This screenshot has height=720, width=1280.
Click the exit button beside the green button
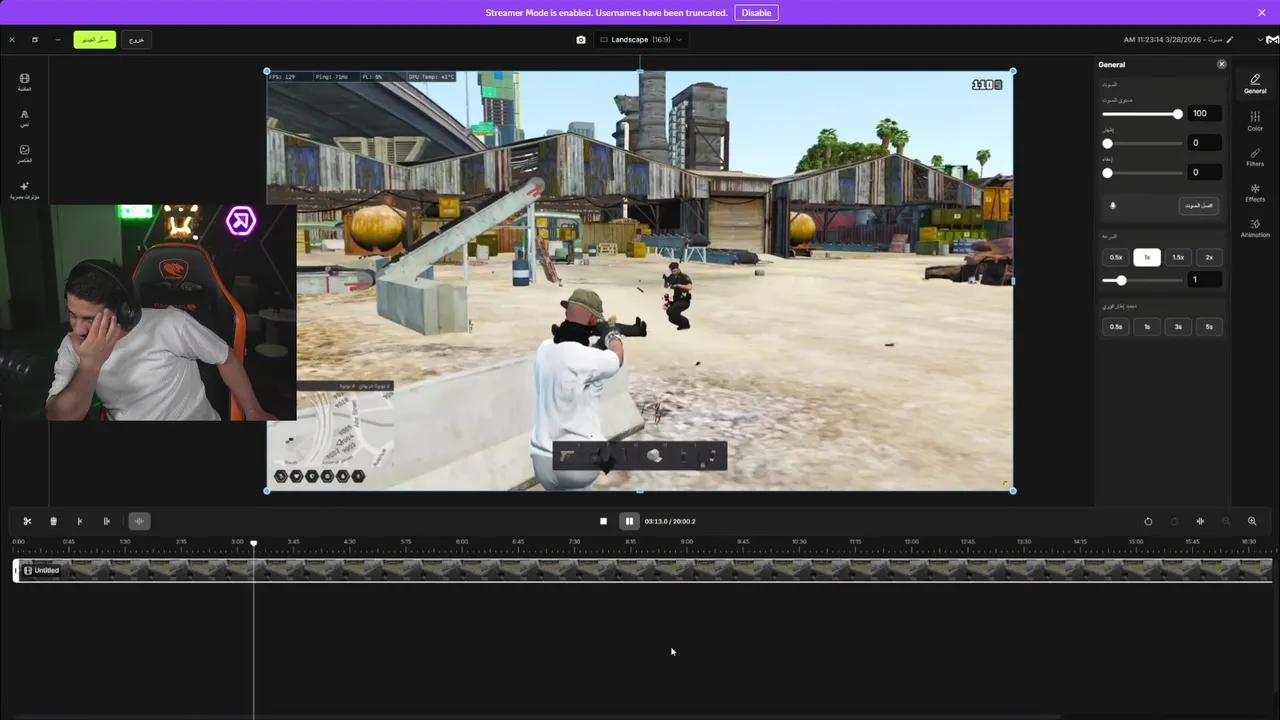point(137,40)
